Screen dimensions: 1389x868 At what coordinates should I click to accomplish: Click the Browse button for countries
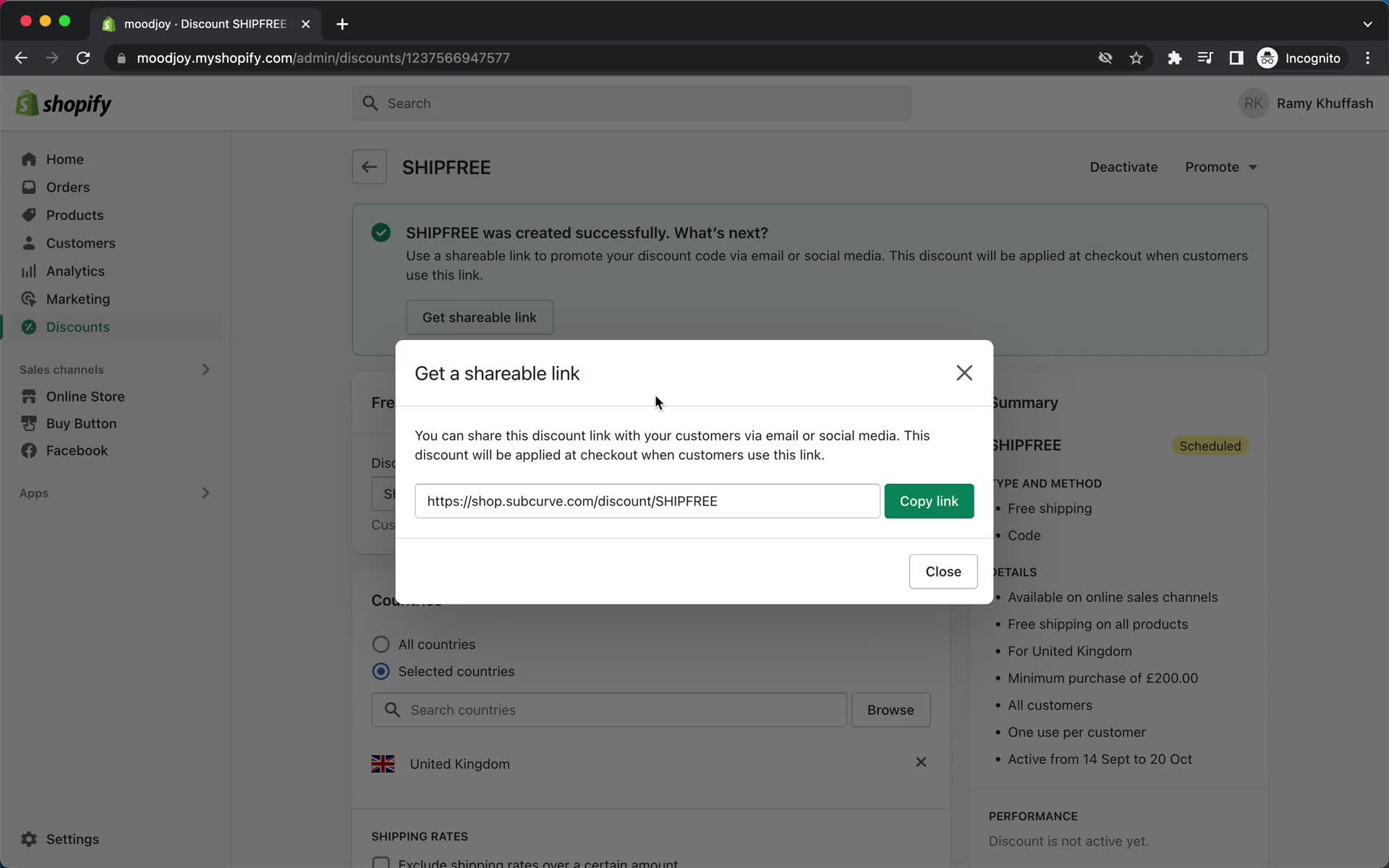890,710
